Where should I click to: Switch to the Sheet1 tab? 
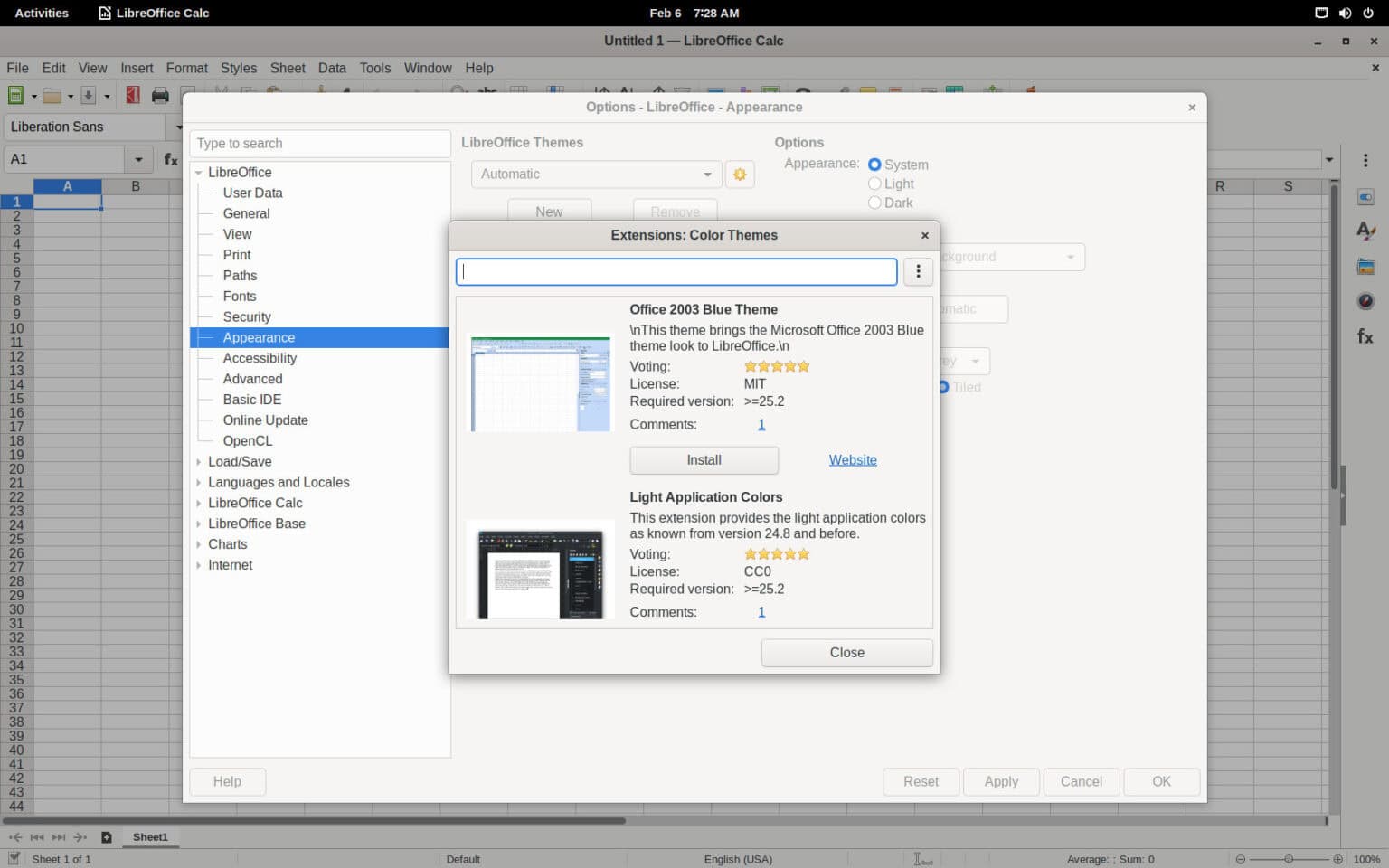click(x=150, y=836)
